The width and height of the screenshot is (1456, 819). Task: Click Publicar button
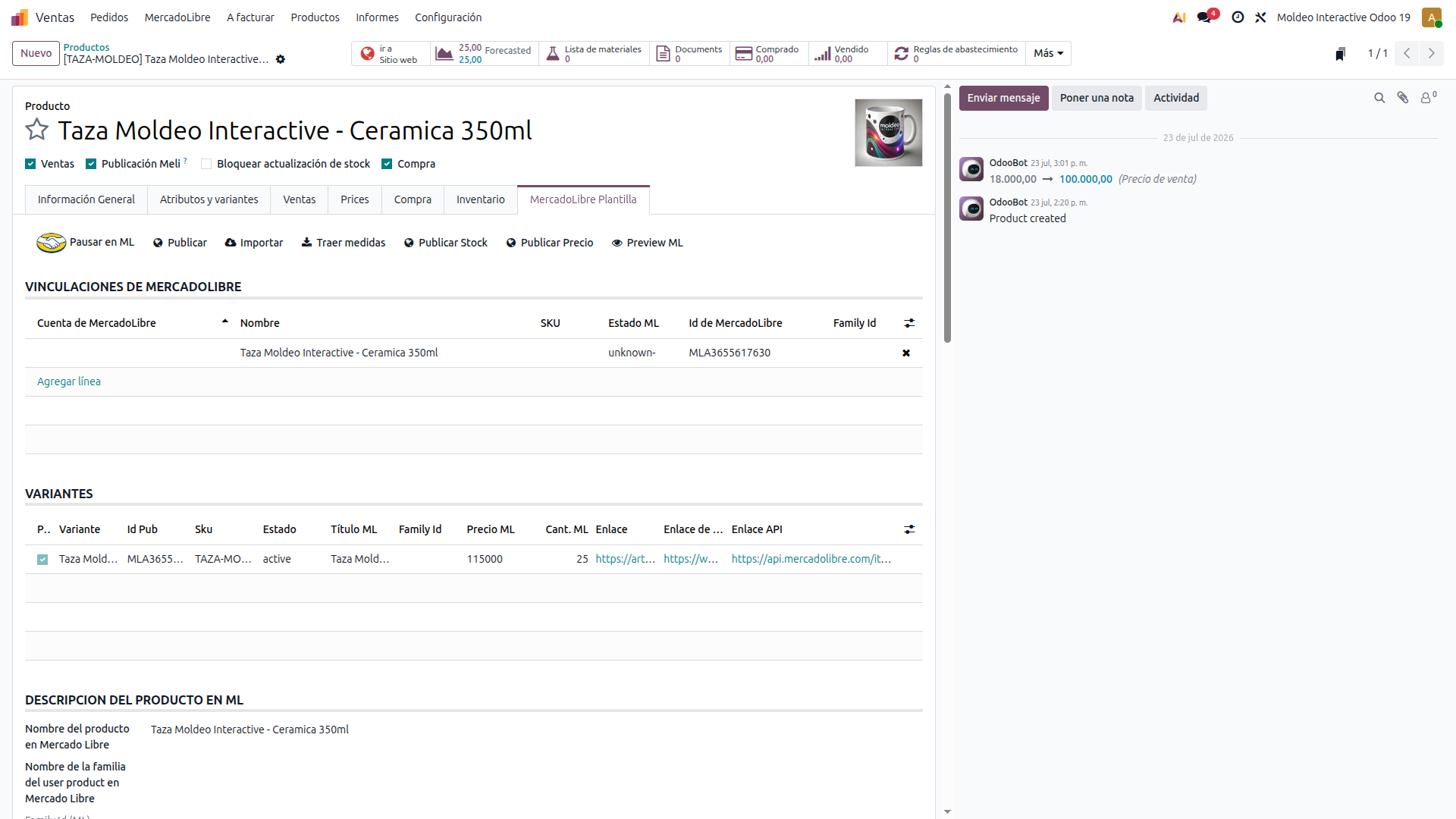click(x=180, y=243)
